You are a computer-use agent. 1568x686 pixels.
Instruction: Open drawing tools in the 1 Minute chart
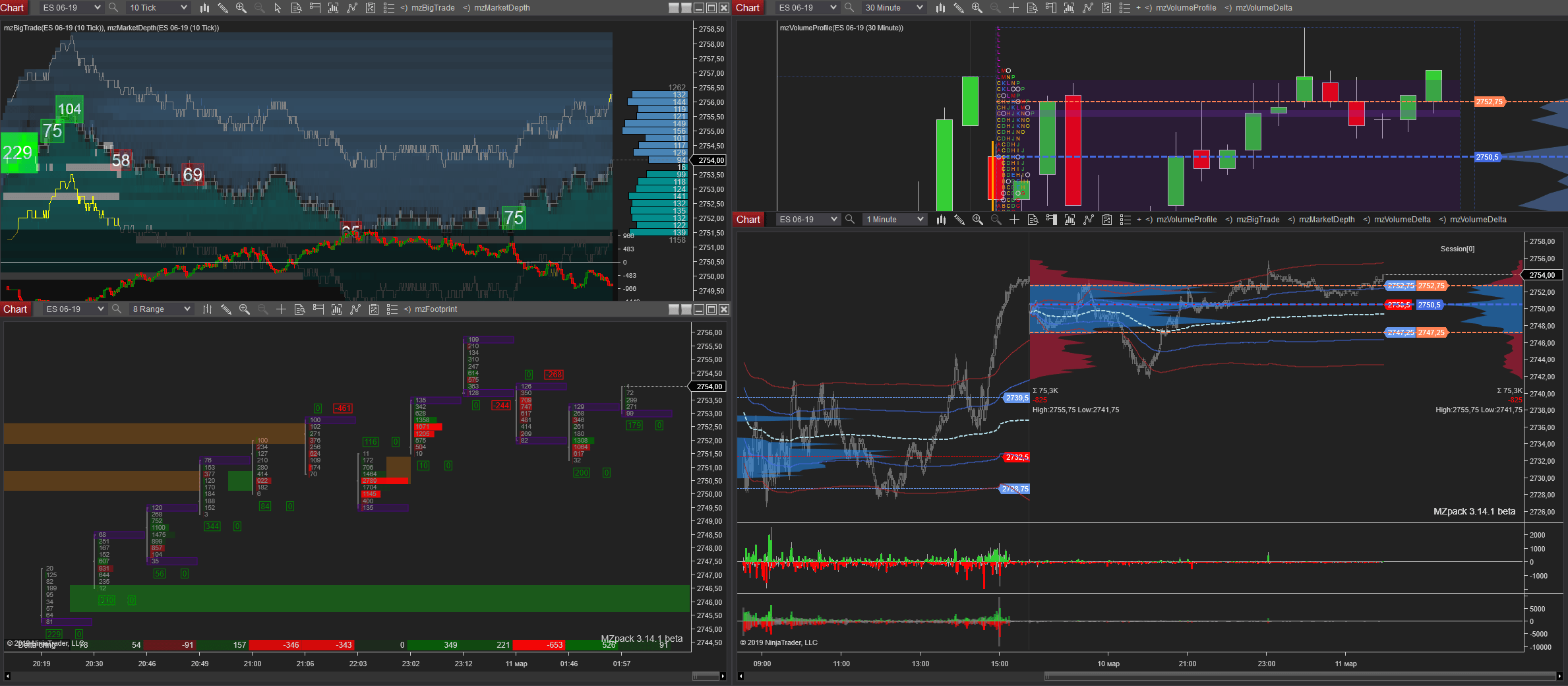[x=959, y=220]
